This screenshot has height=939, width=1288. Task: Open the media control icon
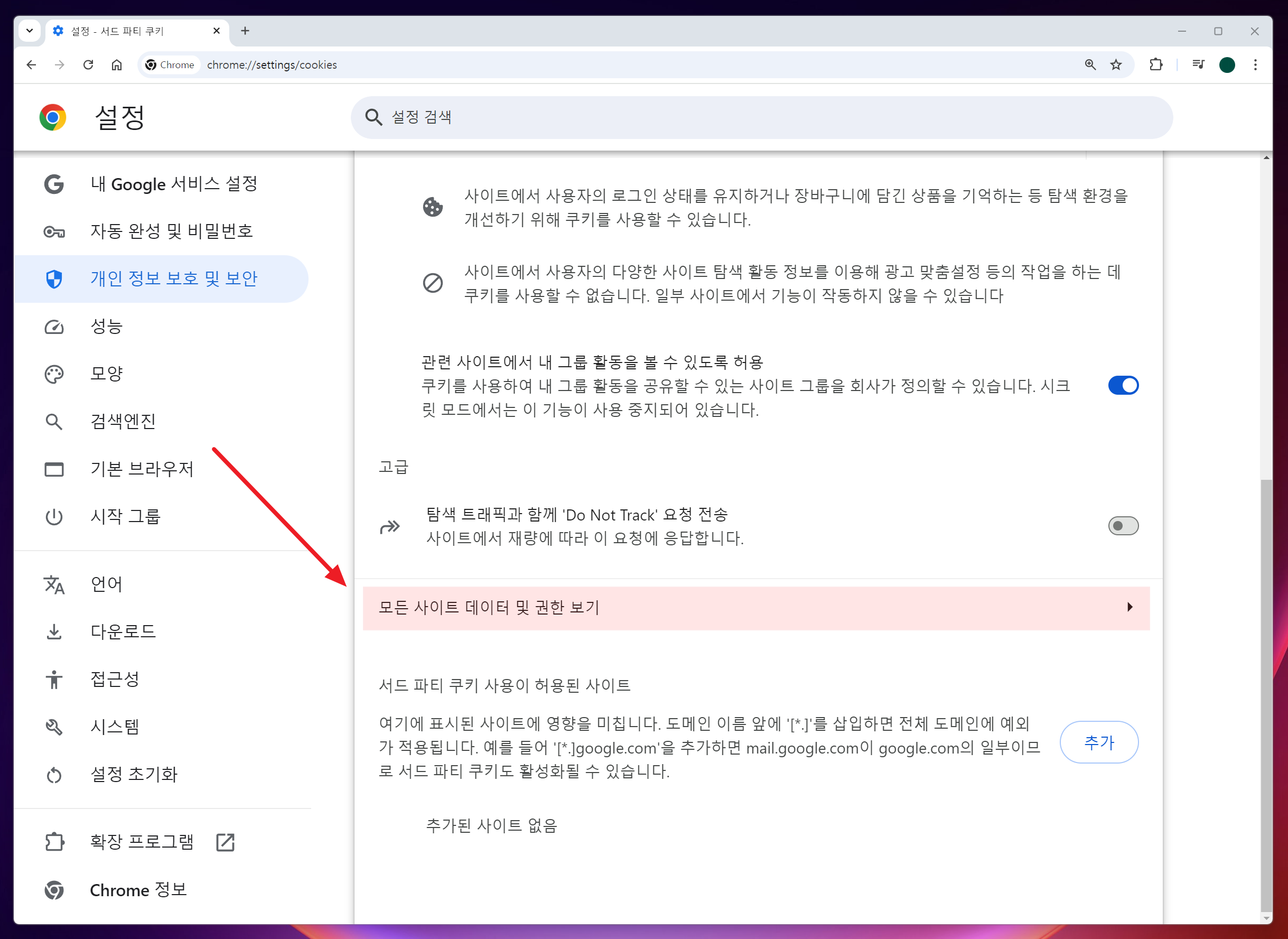[1198, 65]
